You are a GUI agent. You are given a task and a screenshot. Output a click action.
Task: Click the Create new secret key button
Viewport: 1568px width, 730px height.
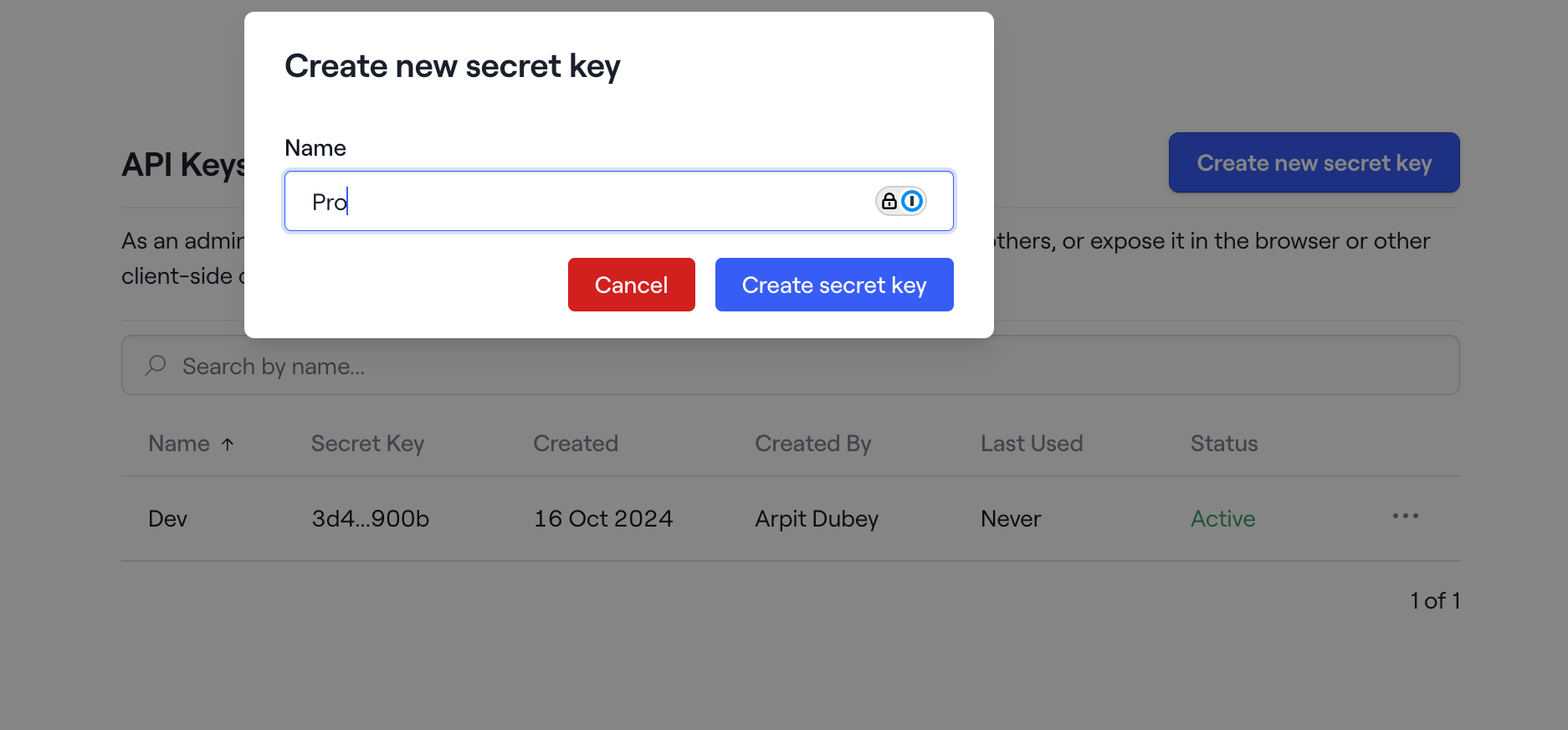[x=1313, y=162]
